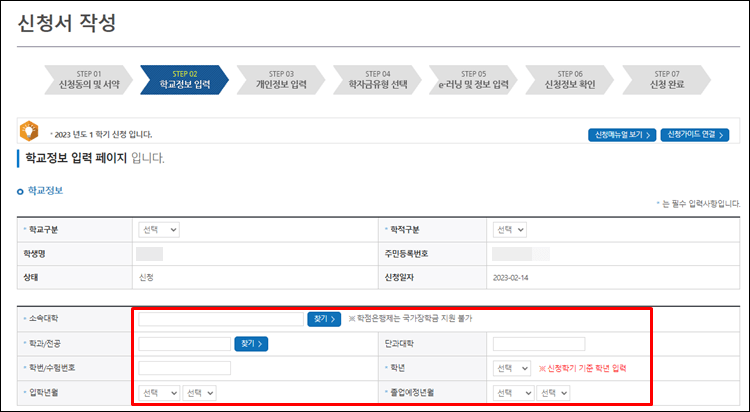The image size is (750, 412).
Task: Click the 학생명 label
Action: click(x=34, y=254)
